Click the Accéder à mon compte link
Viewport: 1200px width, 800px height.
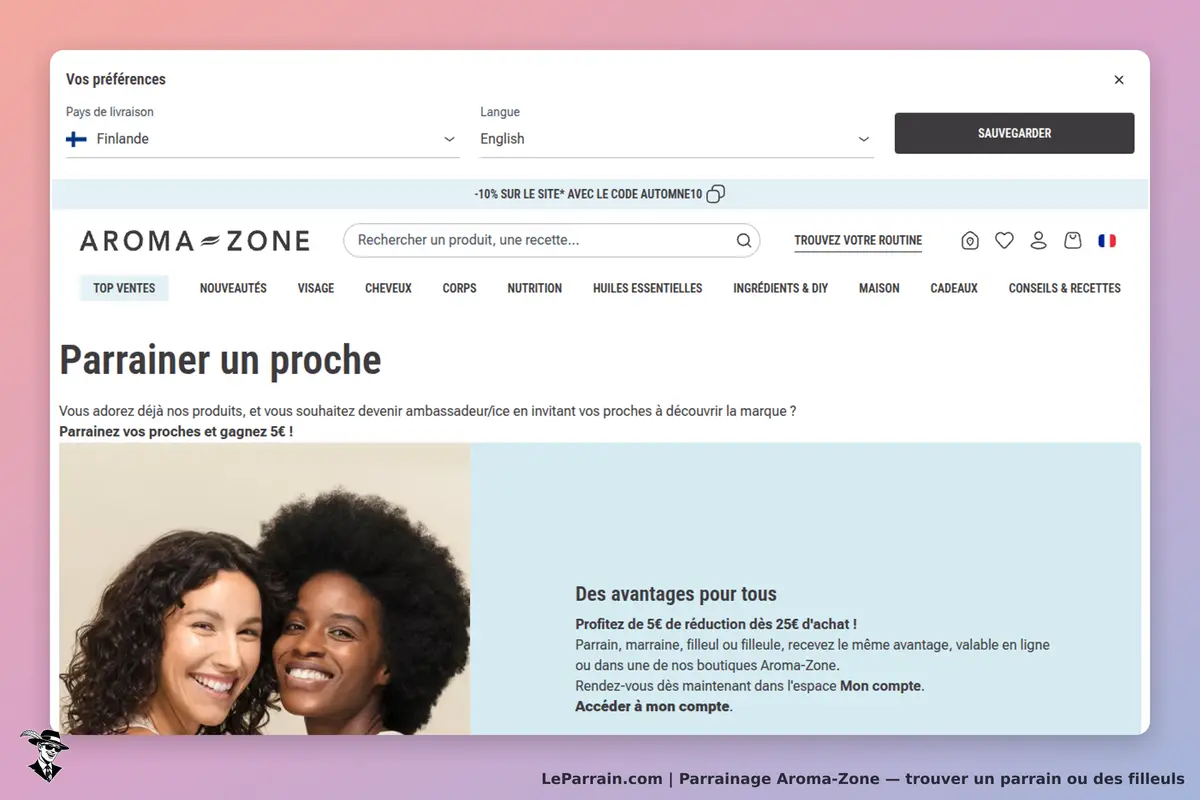click(x=652, y=706)
